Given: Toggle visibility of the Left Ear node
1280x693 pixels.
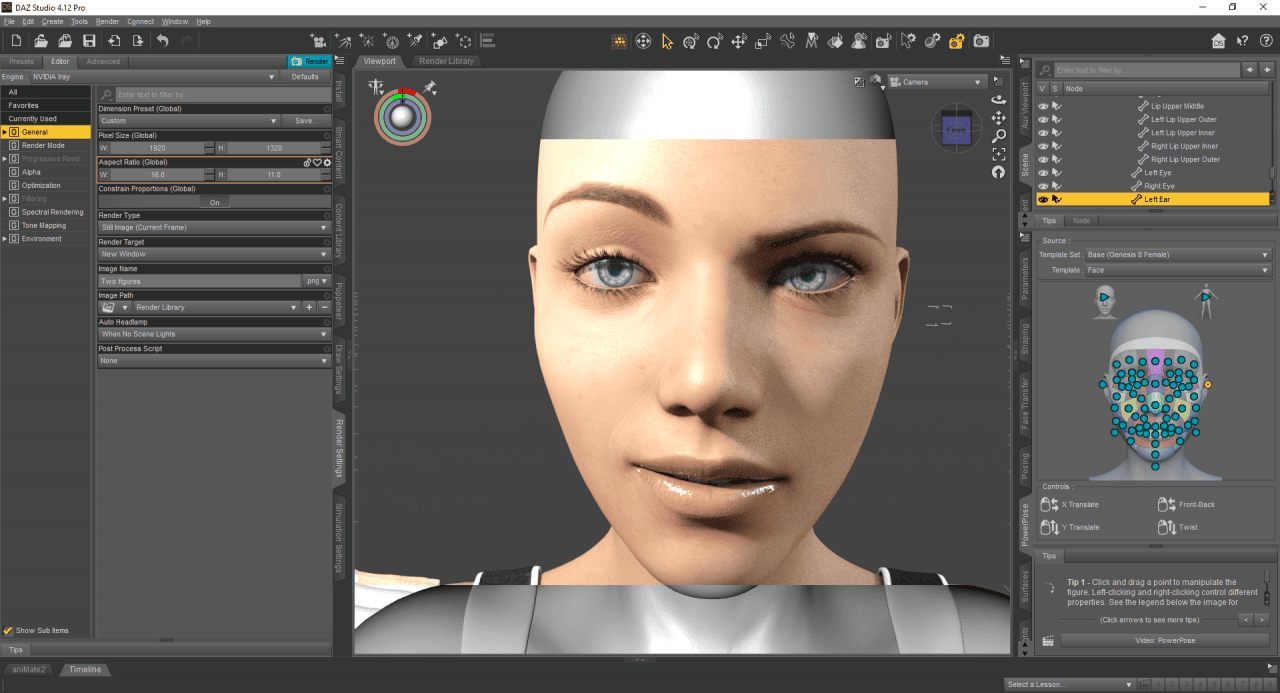Looking at the screenshot, I should coord(1043,199).
